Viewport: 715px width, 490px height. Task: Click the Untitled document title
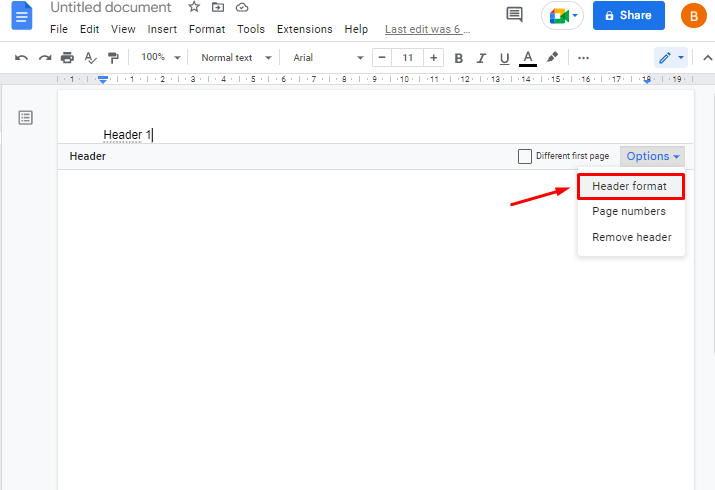point(111,7)
